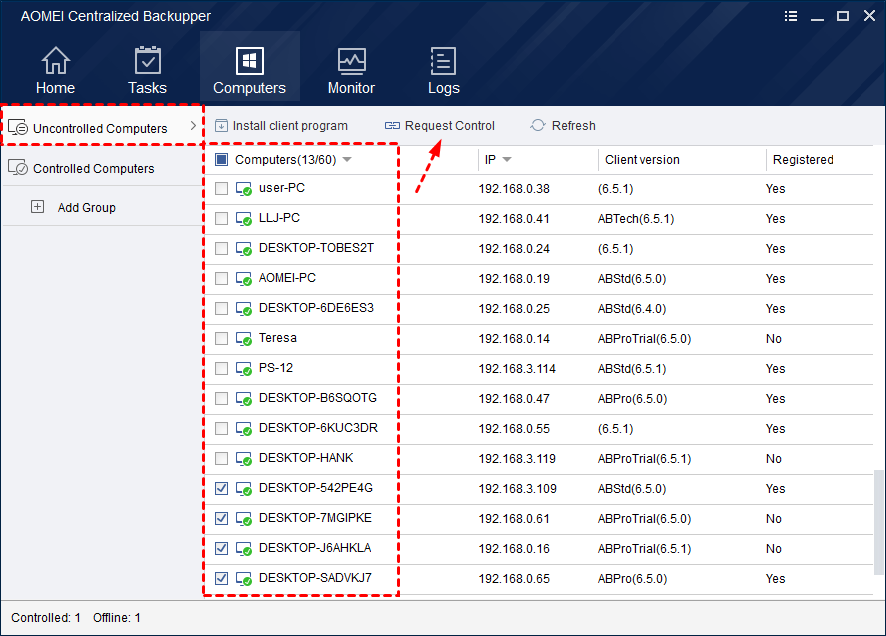Expand the Uncontrolled Computers chevron
The height and width of the screenshot is (636, 886).
click(193, 125)
